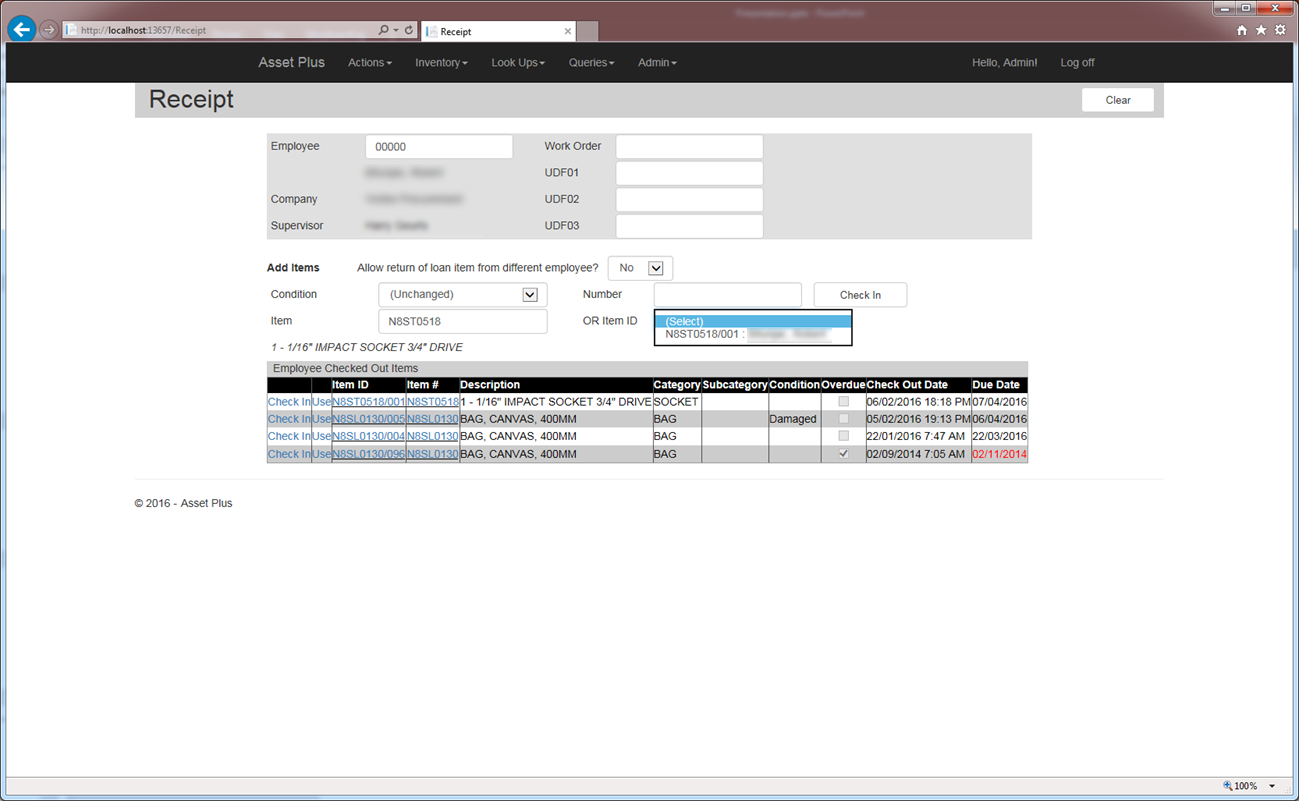Click the SOCKET category cell

coord(676,402)
